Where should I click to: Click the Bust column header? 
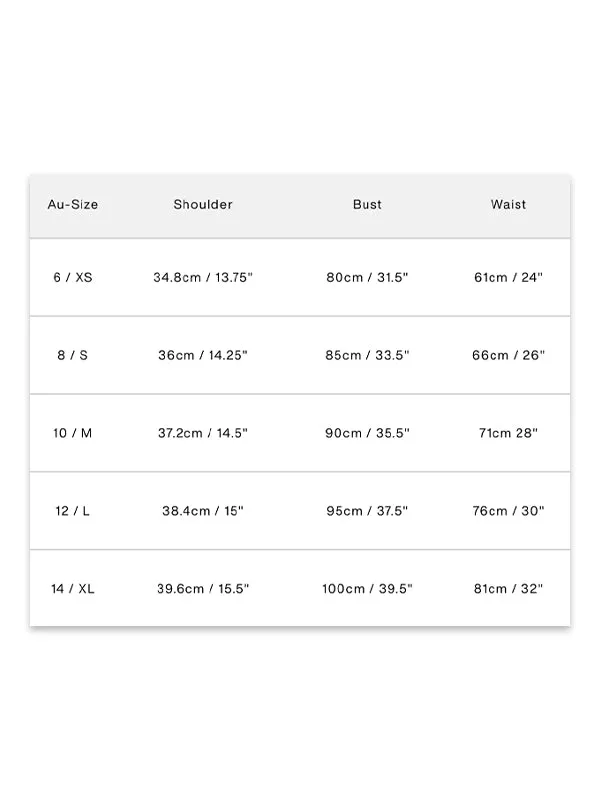[x=367, y=205]
